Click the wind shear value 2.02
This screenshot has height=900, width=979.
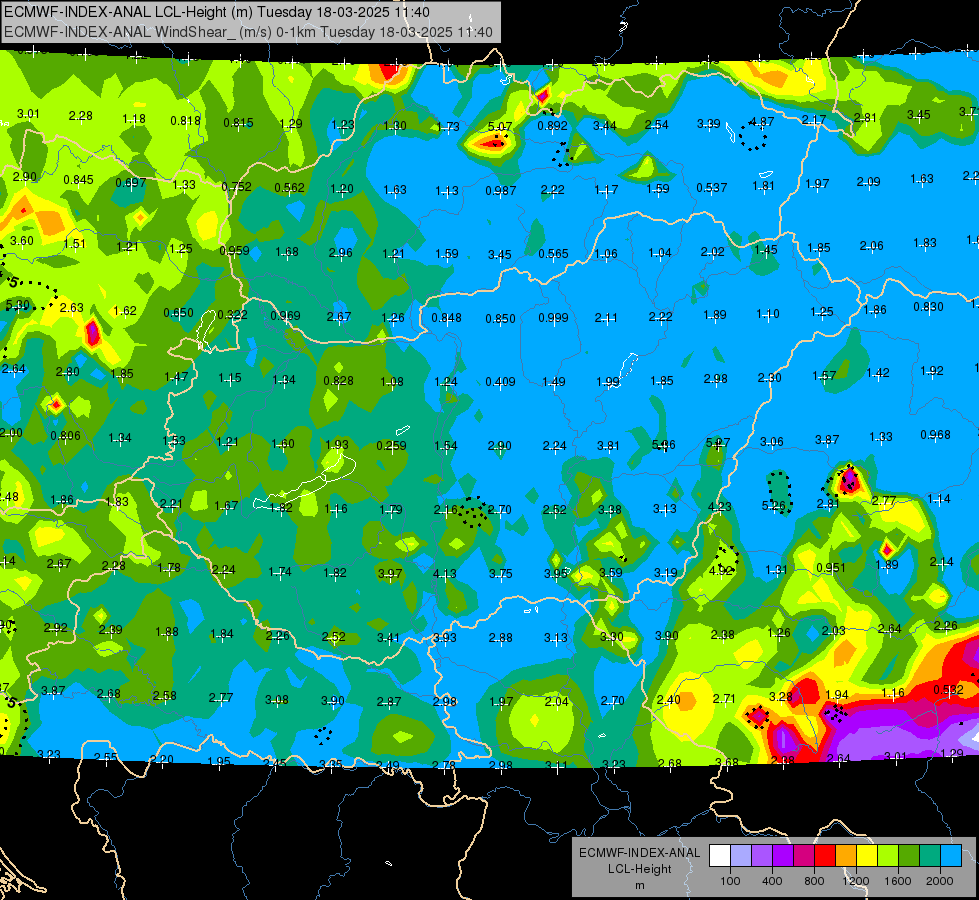pos(712,252)
